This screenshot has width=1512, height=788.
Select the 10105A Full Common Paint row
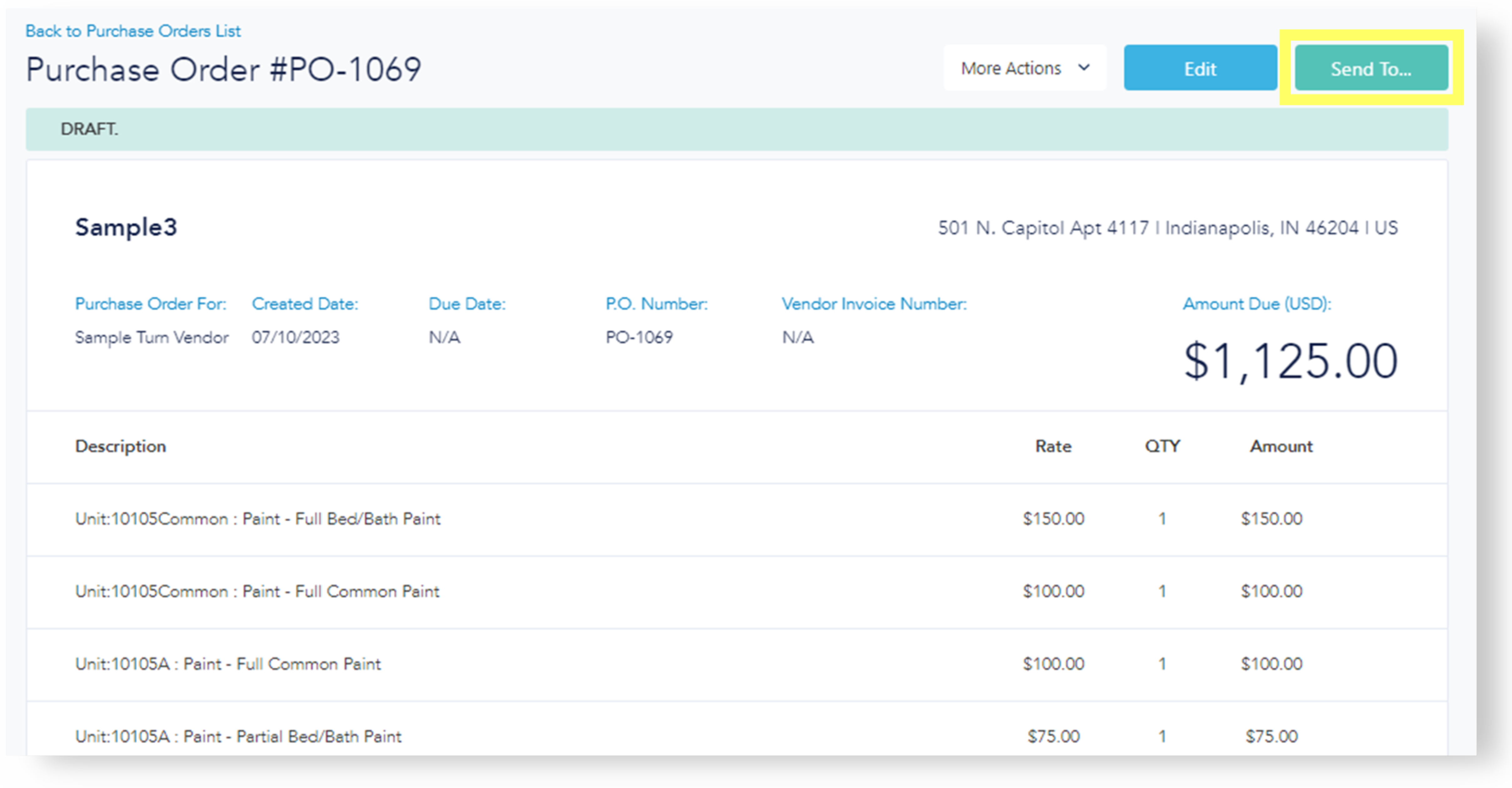(228, 664)
